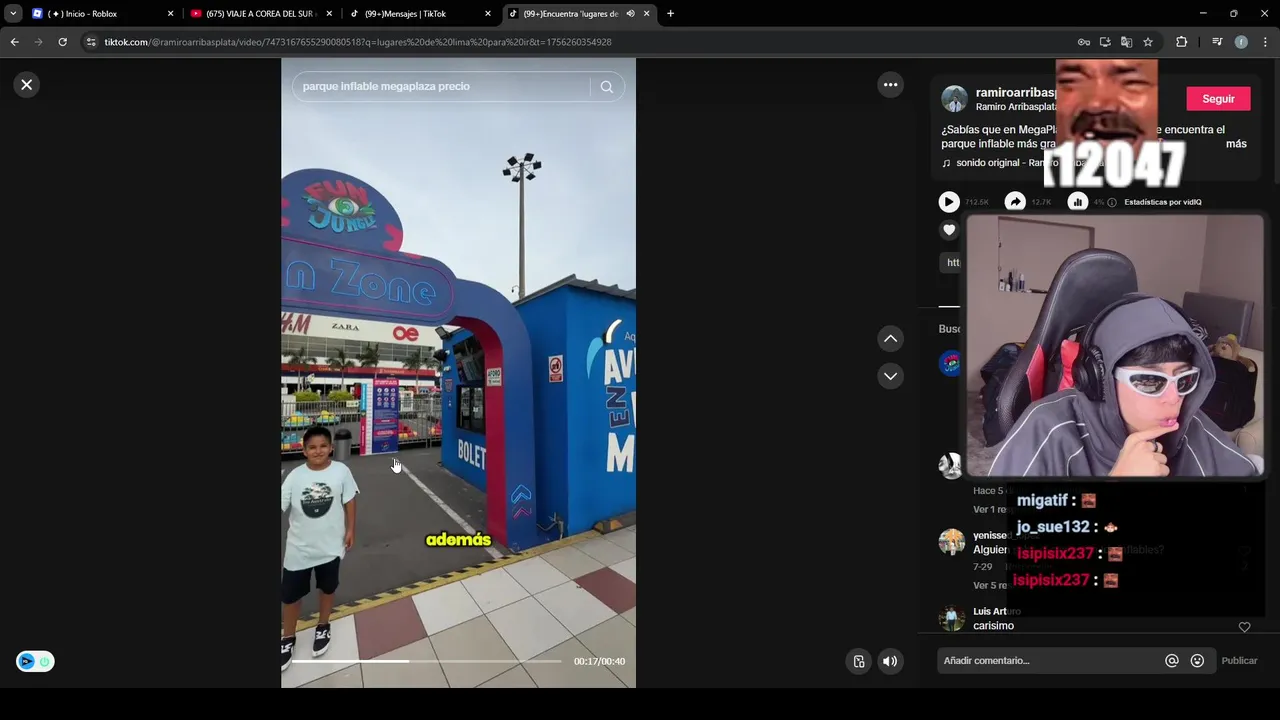Viewport: 1280px width, 720px height.
Task: Close the Mensajes TikTok tab
Action: [x=488, y=14]
